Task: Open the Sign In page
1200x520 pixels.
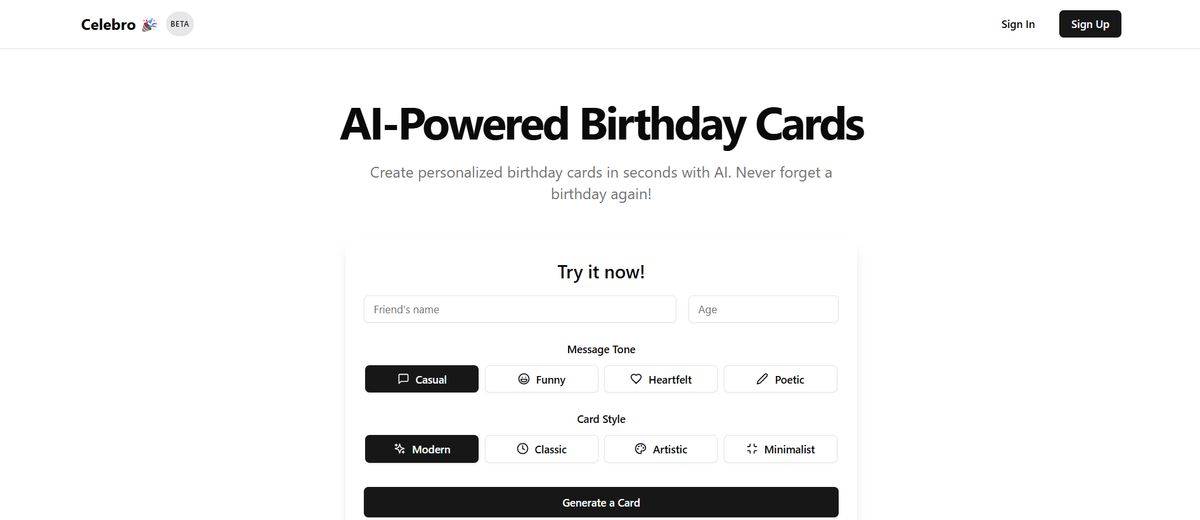Action: coord(1018,24)
